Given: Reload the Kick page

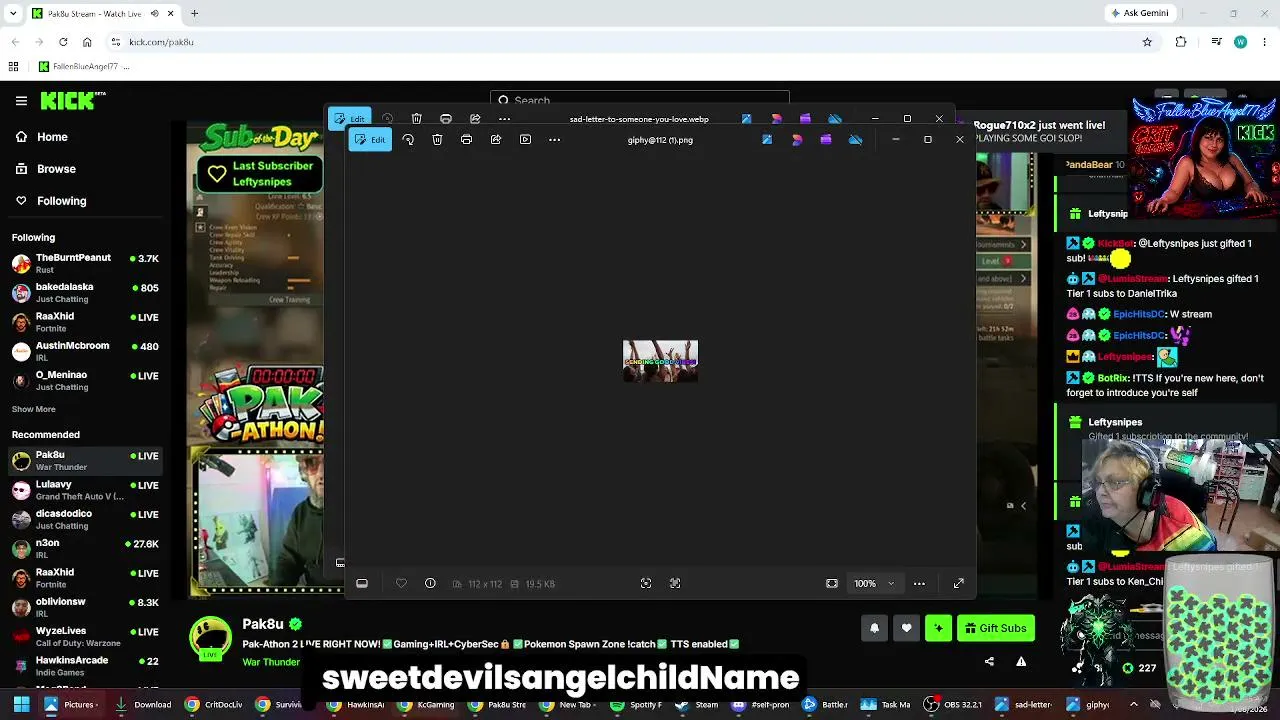Looking at the screenshot, I should pos(63,42).
